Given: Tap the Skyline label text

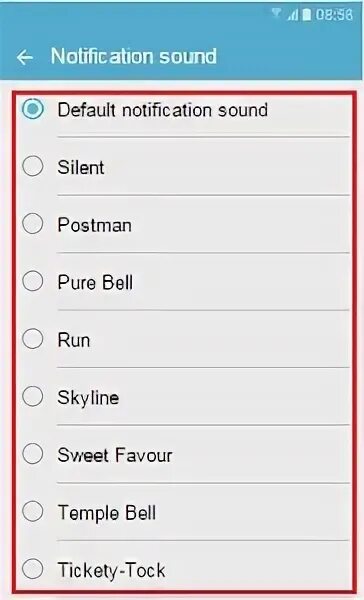Looking at the screenshot, I should (x=88, y=398).
